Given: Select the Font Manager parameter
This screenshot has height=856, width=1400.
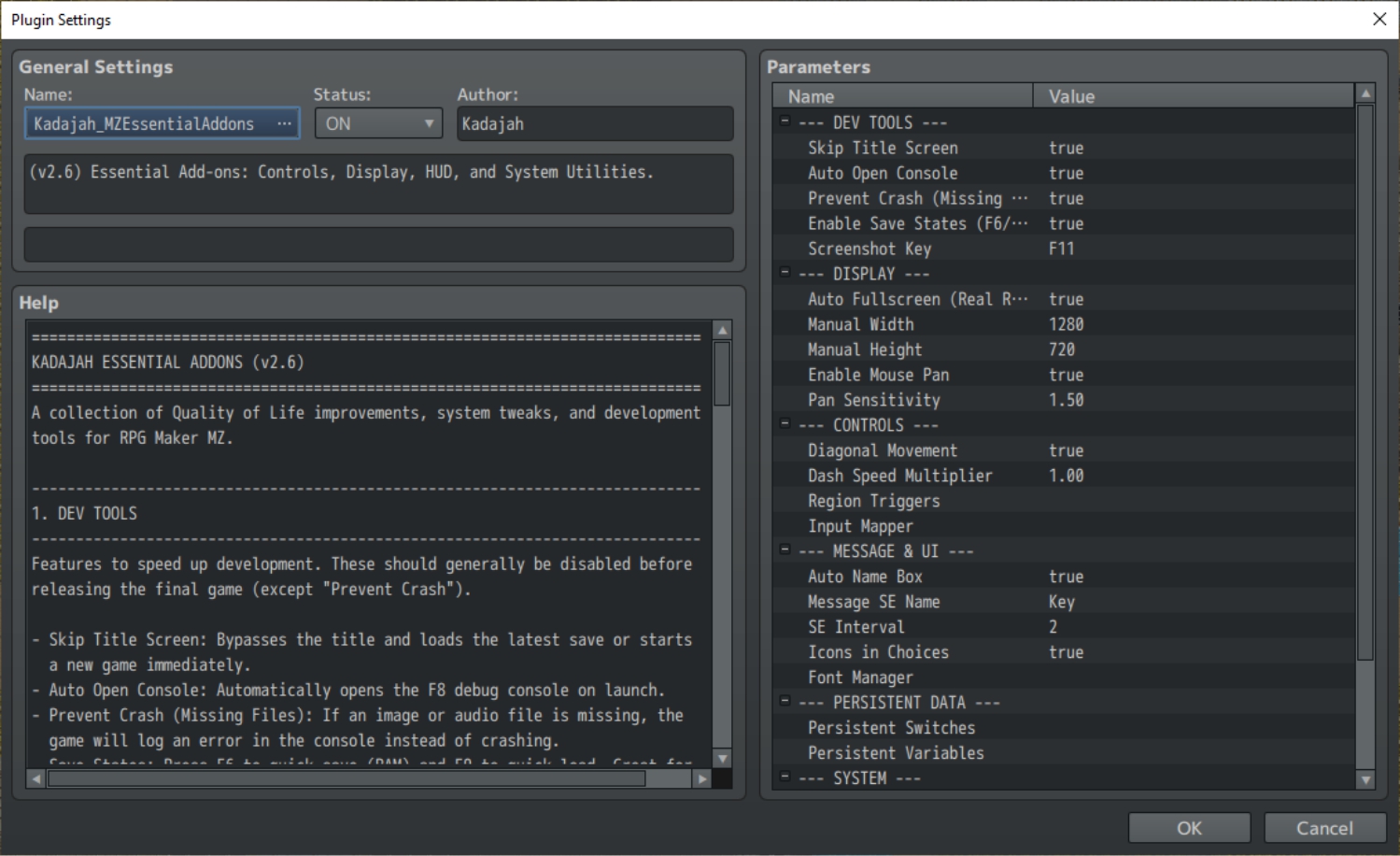Looking at the screenshot, I should [1064, 678].
